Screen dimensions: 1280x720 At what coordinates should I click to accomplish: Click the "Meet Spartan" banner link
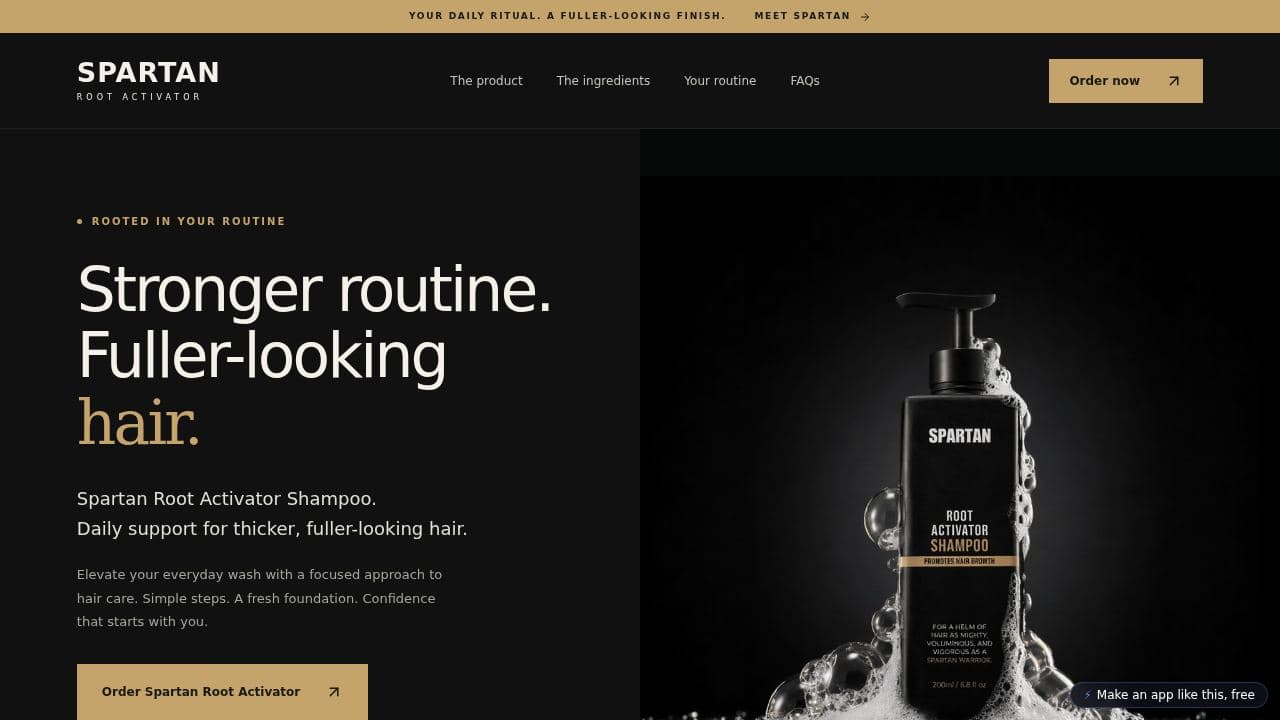pos(812,16)
